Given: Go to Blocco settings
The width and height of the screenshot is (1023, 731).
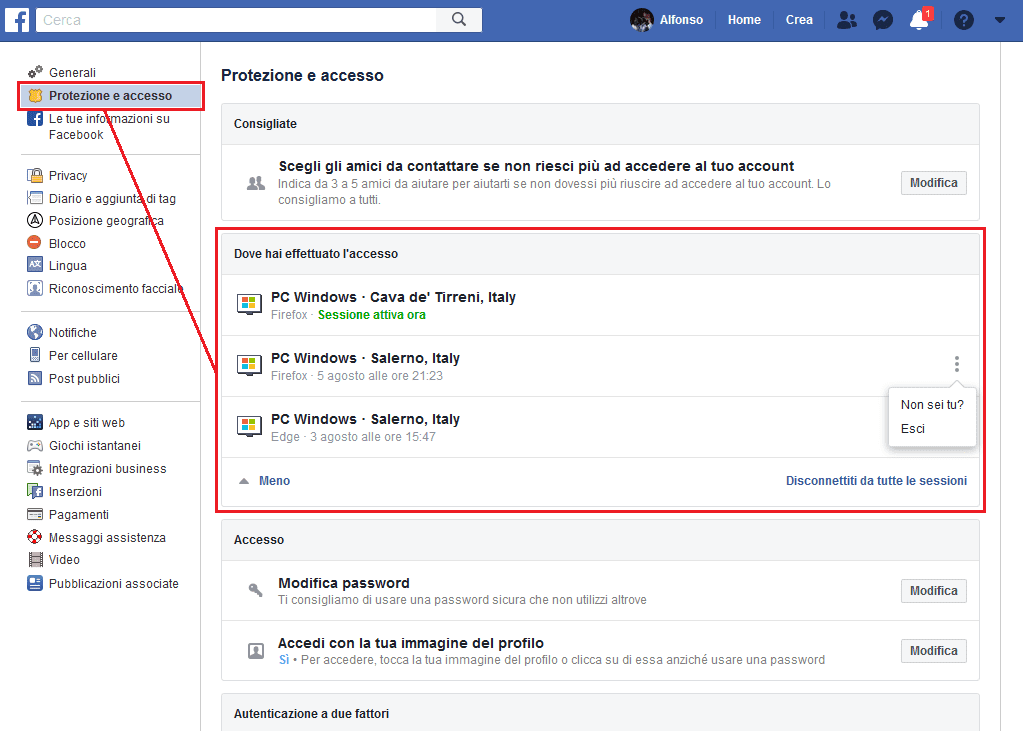Looking at the screenshot, I should point(67,243).
